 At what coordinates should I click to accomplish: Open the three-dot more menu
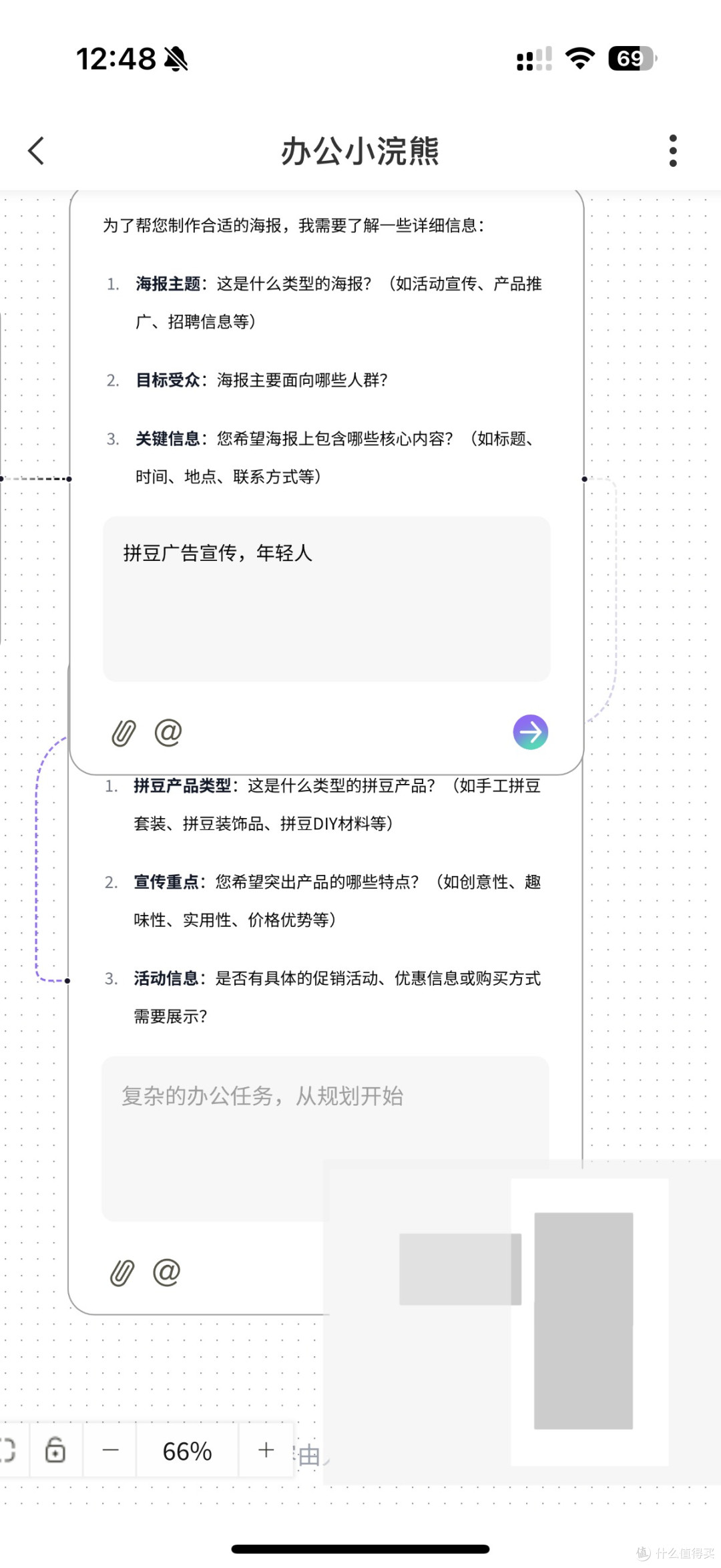click(673, 151)
